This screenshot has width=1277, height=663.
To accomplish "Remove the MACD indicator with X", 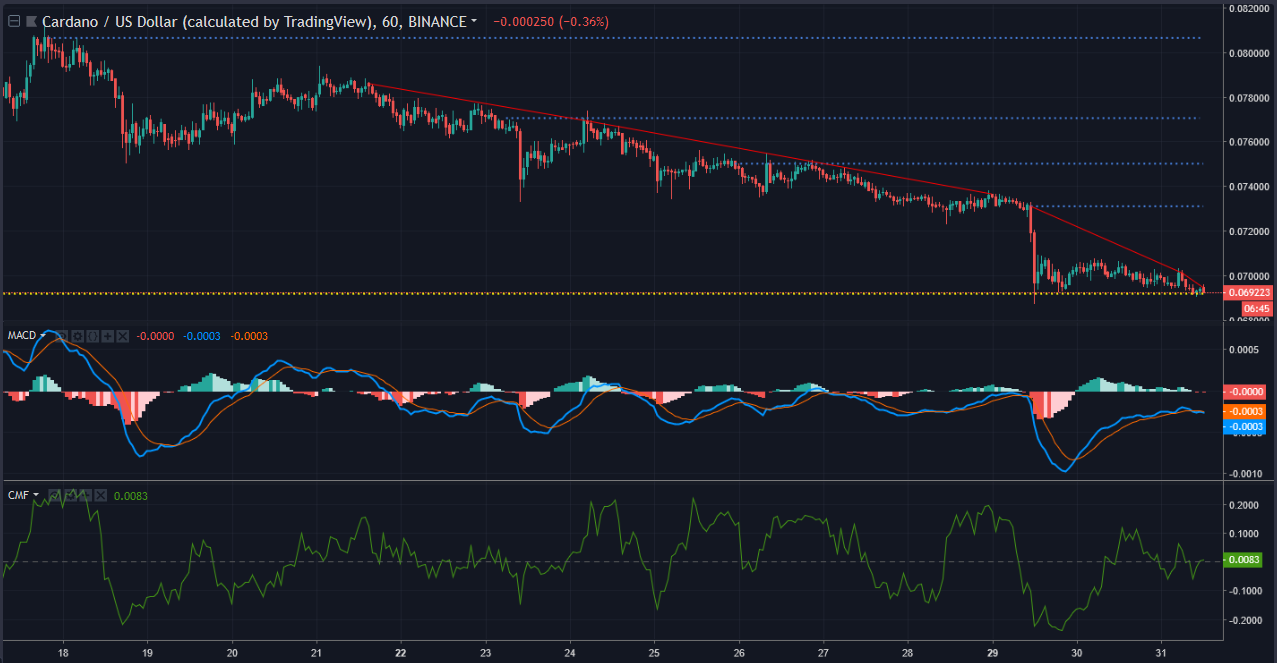I will tap(123, 336).
